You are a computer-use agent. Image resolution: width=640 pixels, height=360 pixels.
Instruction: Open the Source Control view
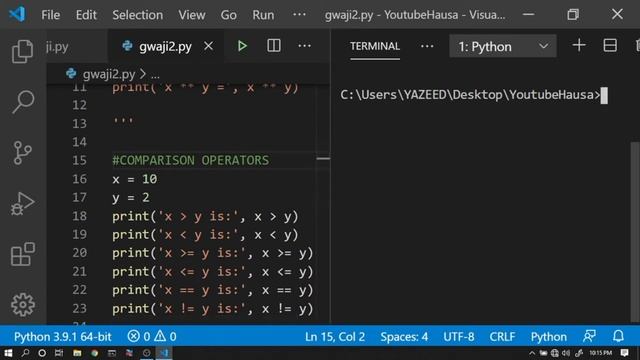pos(22,153)
